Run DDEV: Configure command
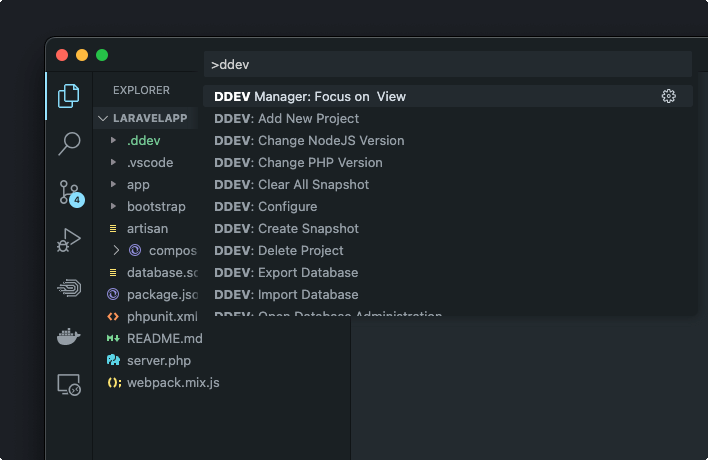 [x=447, y=206]
